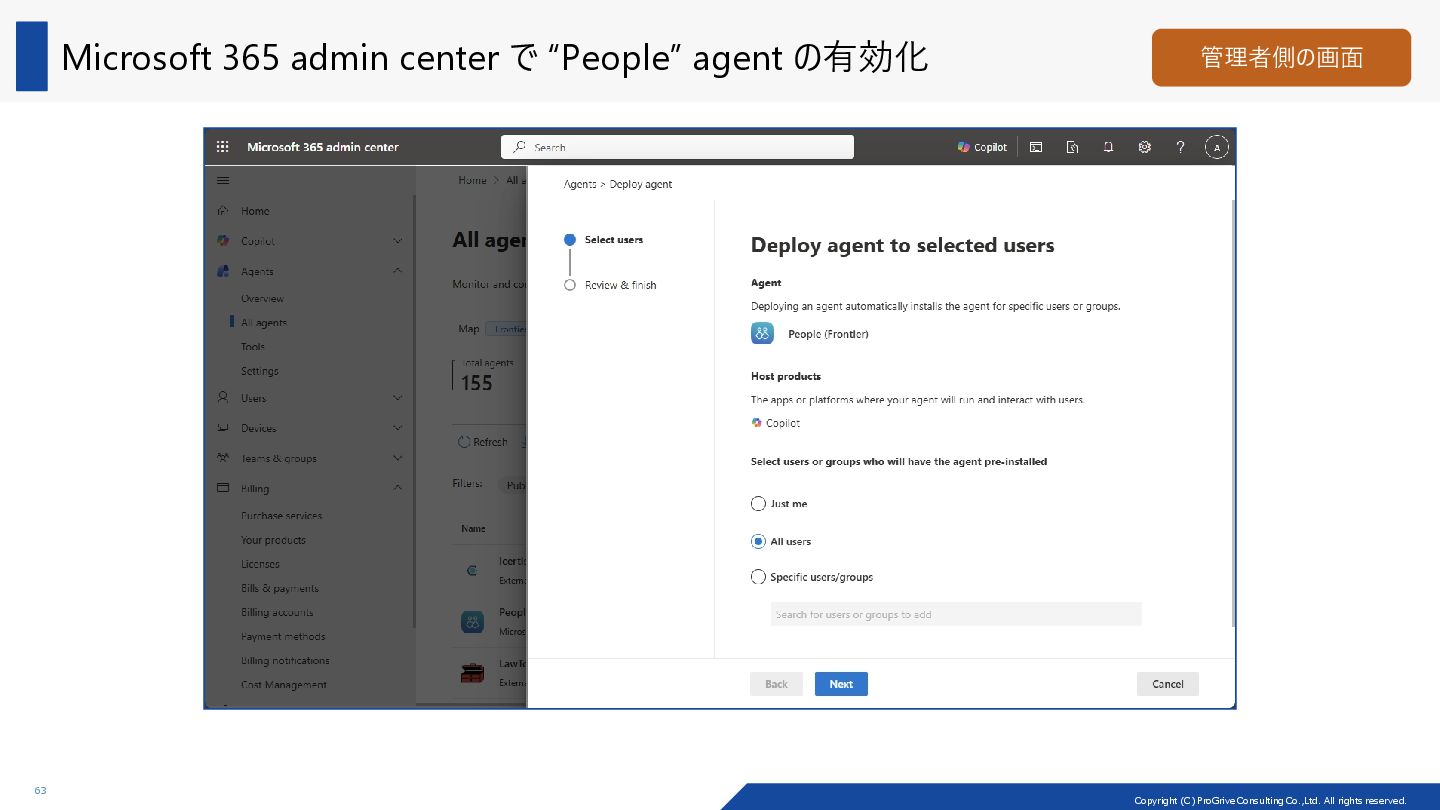Viewport: 1440px width, 810px height.
Task: Expand the Users nav chevron
Action: coord(398,398)
